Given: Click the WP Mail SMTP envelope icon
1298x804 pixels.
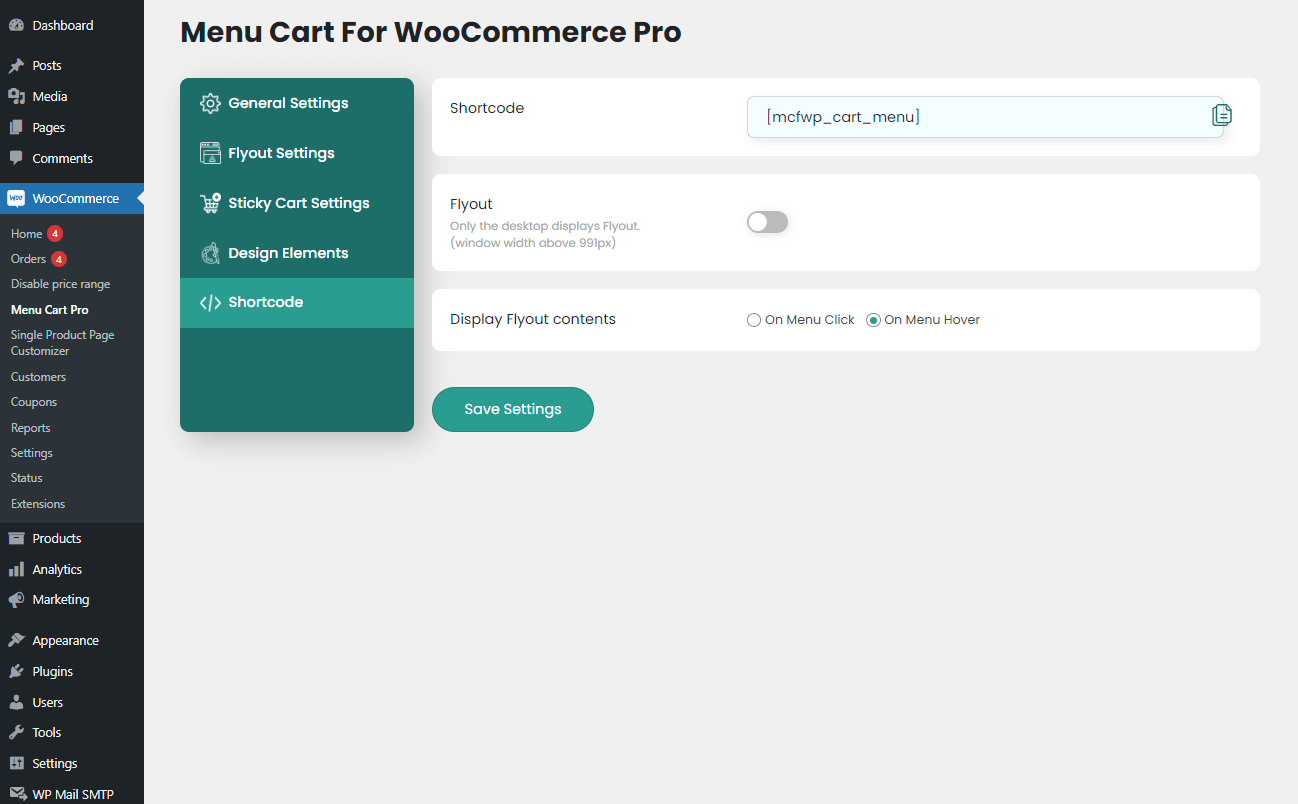Looking at the screenshot, I should tap(16, 795).
